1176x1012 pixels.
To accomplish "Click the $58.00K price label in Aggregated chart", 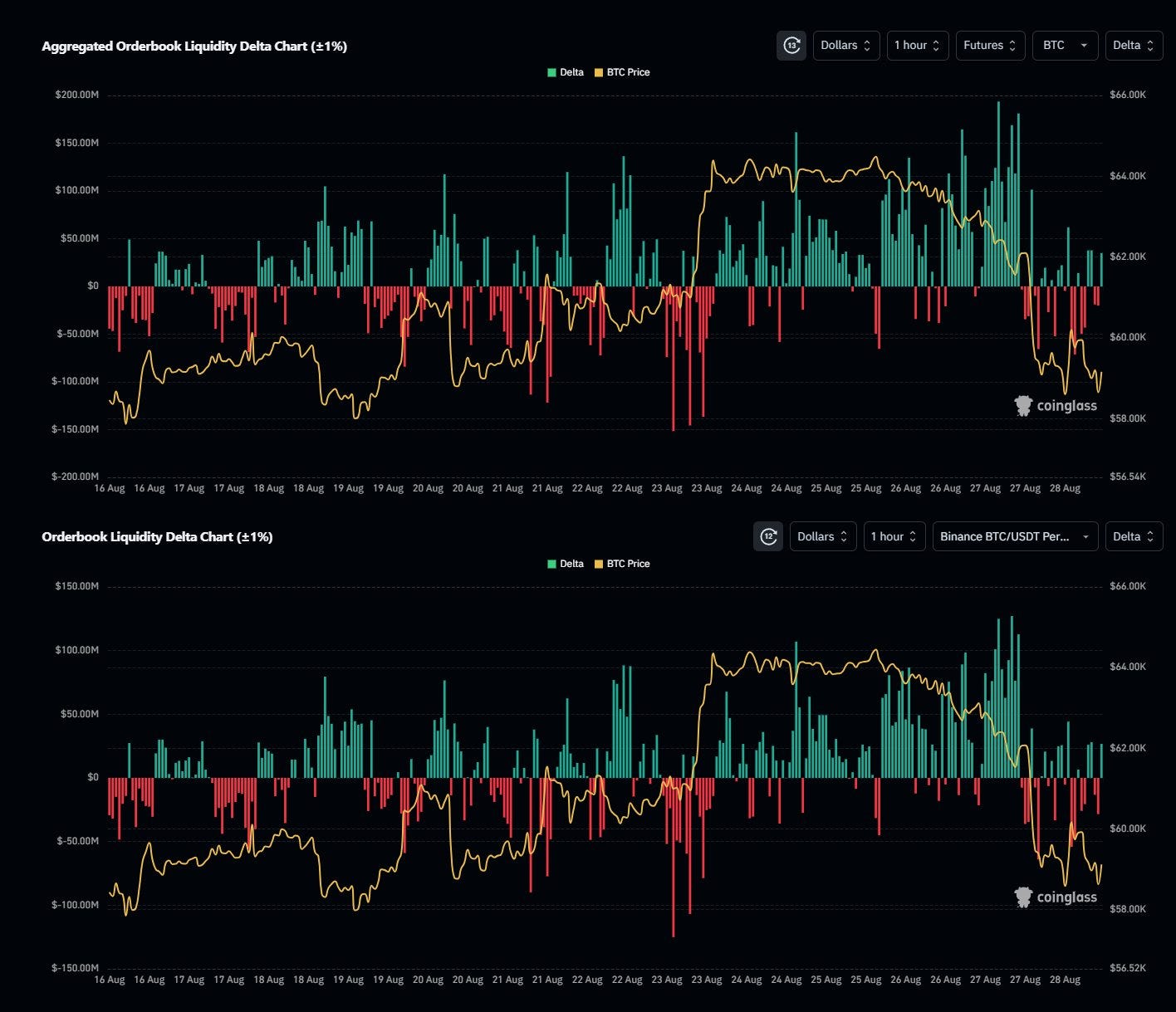I will tap(1128, 418).
